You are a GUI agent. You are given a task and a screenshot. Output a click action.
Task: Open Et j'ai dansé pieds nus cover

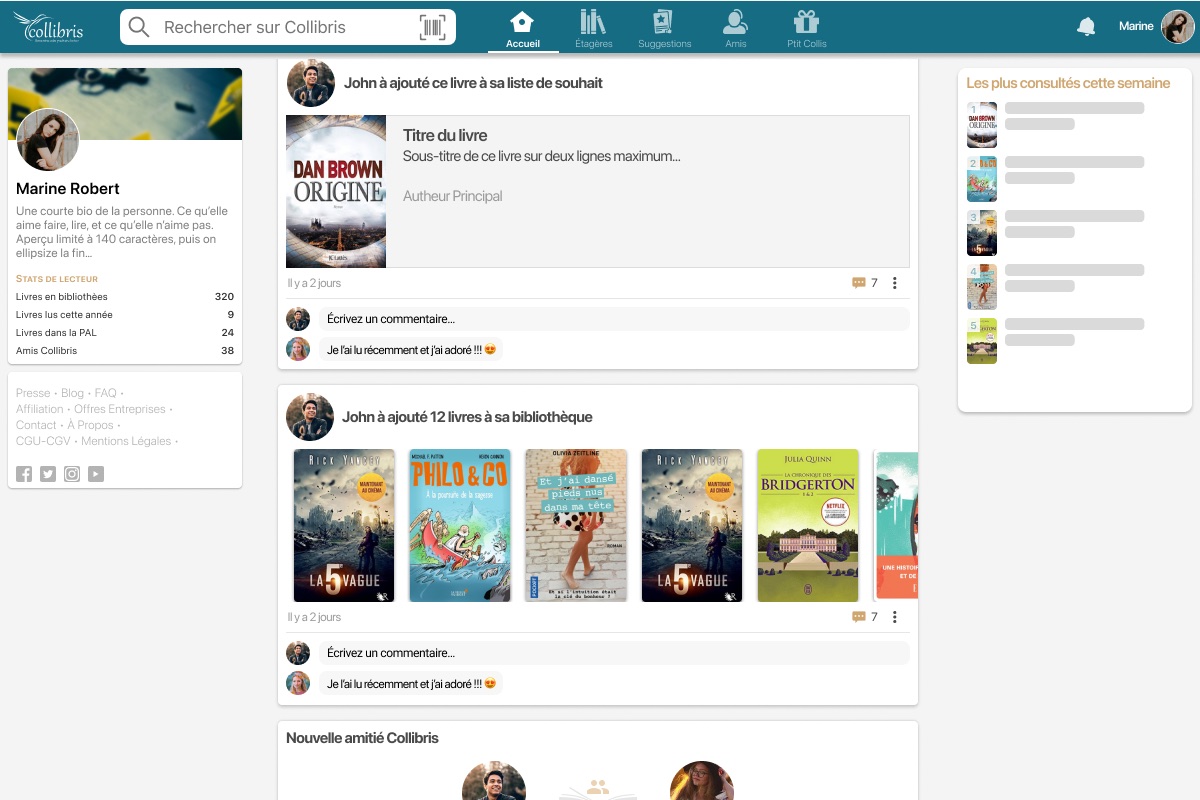(576, 526)
